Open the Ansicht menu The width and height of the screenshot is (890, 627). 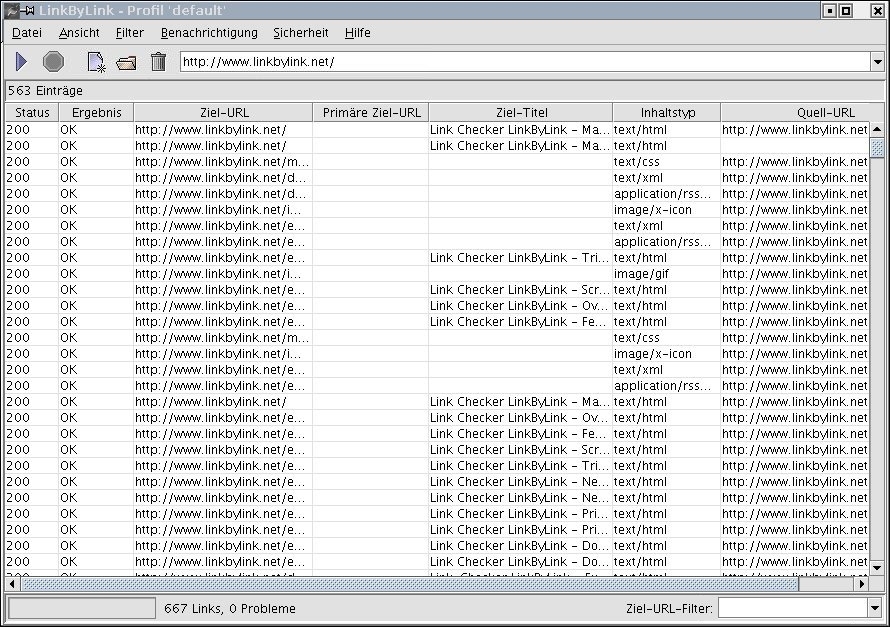point(79,33)
